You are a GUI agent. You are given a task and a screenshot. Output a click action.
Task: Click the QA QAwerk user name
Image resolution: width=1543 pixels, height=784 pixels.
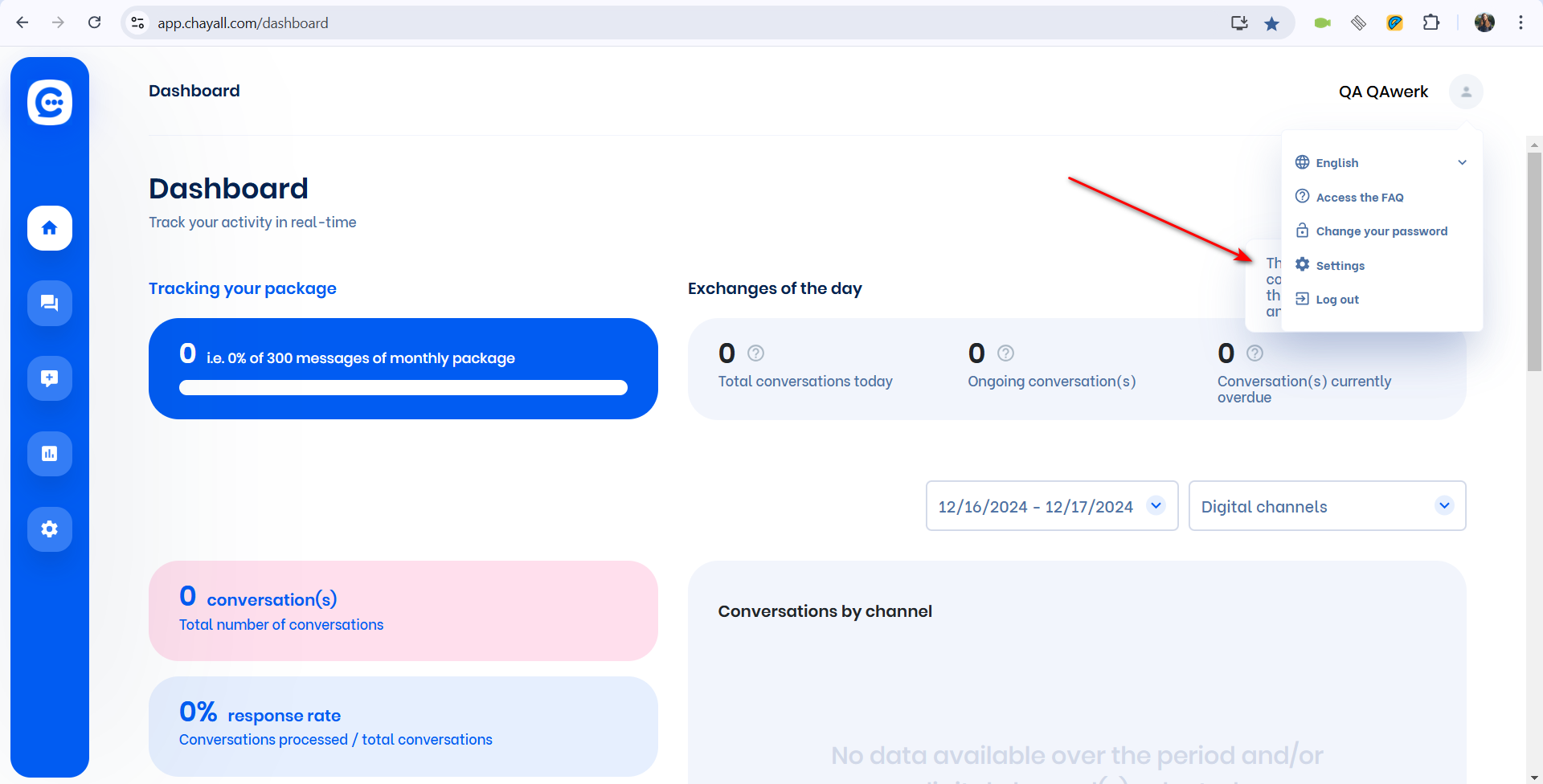tap(1383, 92)
